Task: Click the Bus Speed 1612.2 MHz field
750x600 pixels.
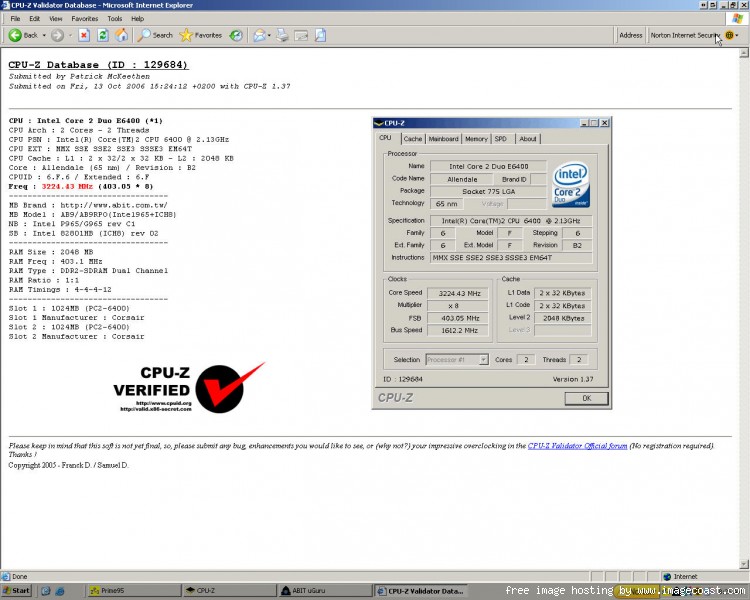Action: pyautogui.click(x=458, y=330)
